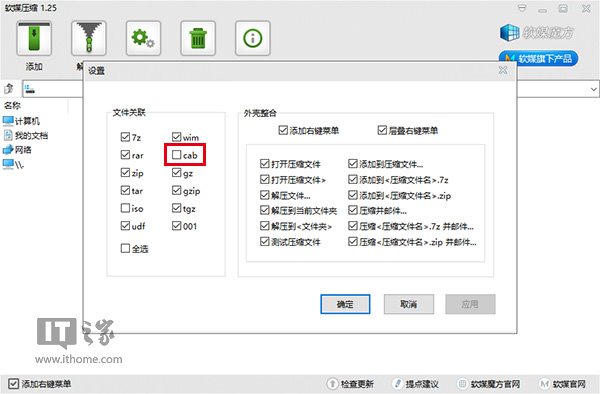600x394 pixels.
Task: Click the Ruanmei Mofang cube logo
Action: (510, 33)
